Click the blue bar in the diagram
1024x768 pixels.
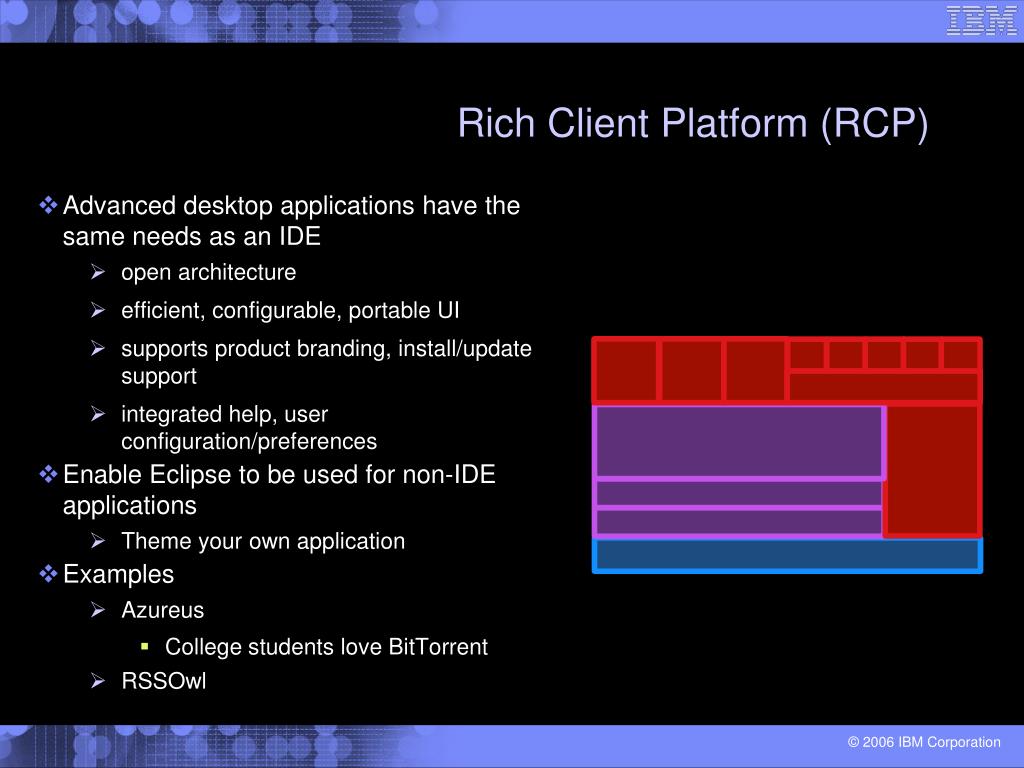pos(787,556)
